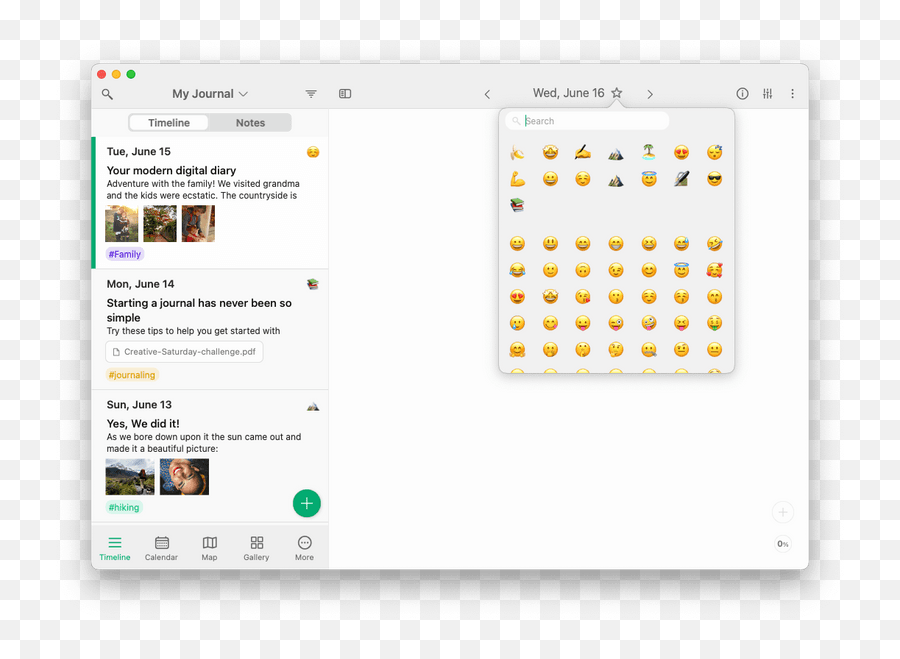Open the Map view icon

209,546
